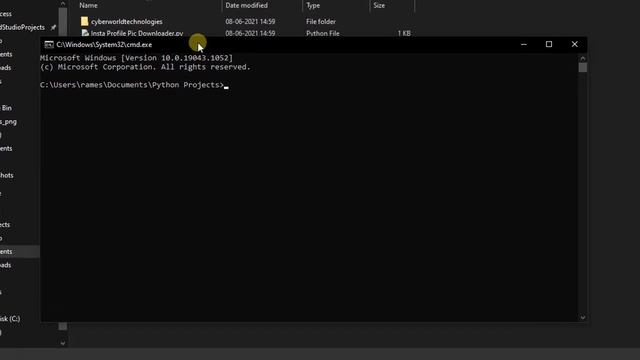Sort Explorer by Name column

(88, 5)
